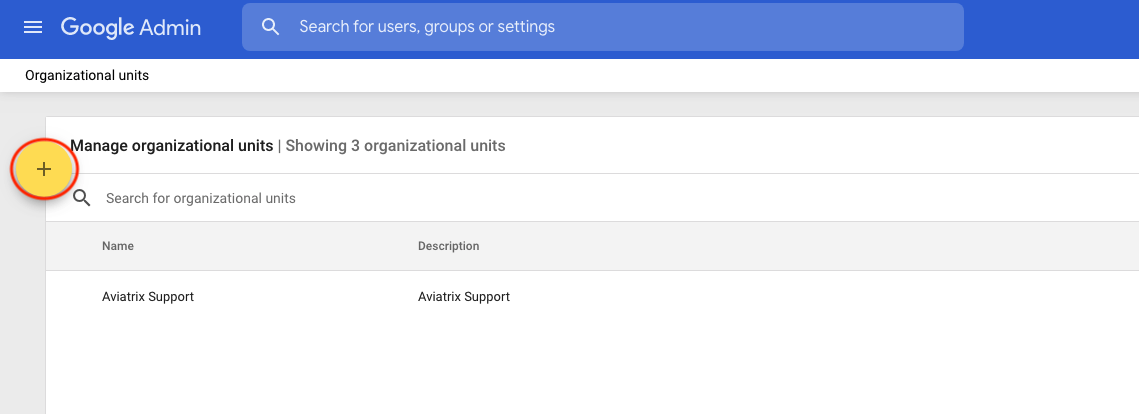Select the Aviatrix Support unit name
This screenshot has height=414, width=1139.
[147, 297]
